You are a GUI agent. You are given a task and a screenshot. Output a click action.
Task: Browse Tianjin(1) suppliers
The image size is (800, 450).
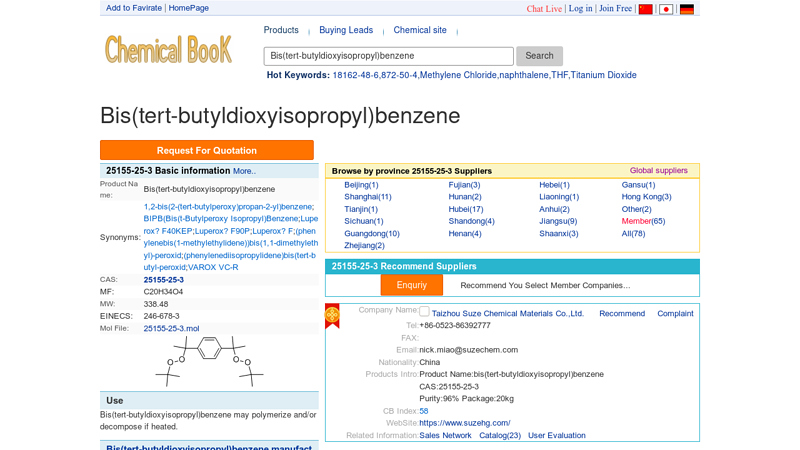pyautogui.click(x=361, y=209)
